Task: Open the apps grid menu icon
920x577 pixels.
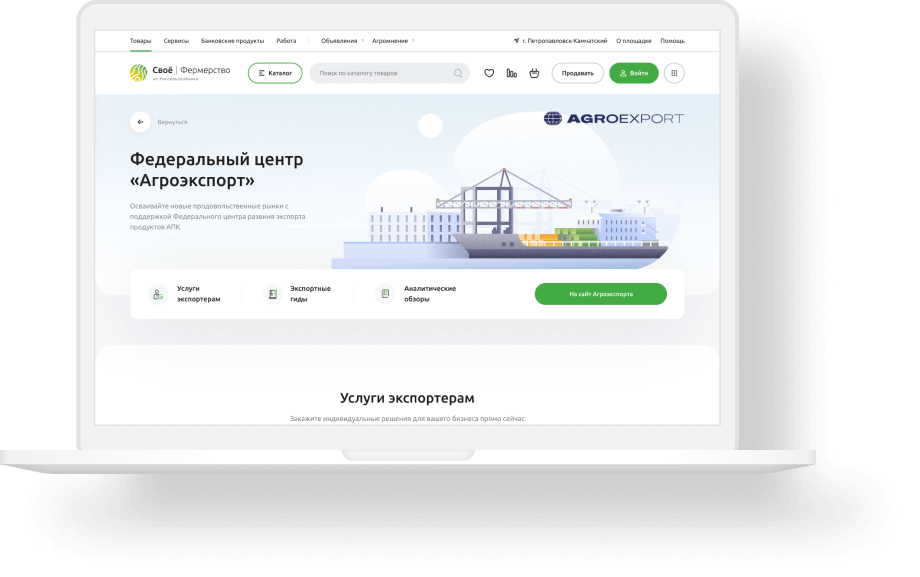Action: coord(674,73)
